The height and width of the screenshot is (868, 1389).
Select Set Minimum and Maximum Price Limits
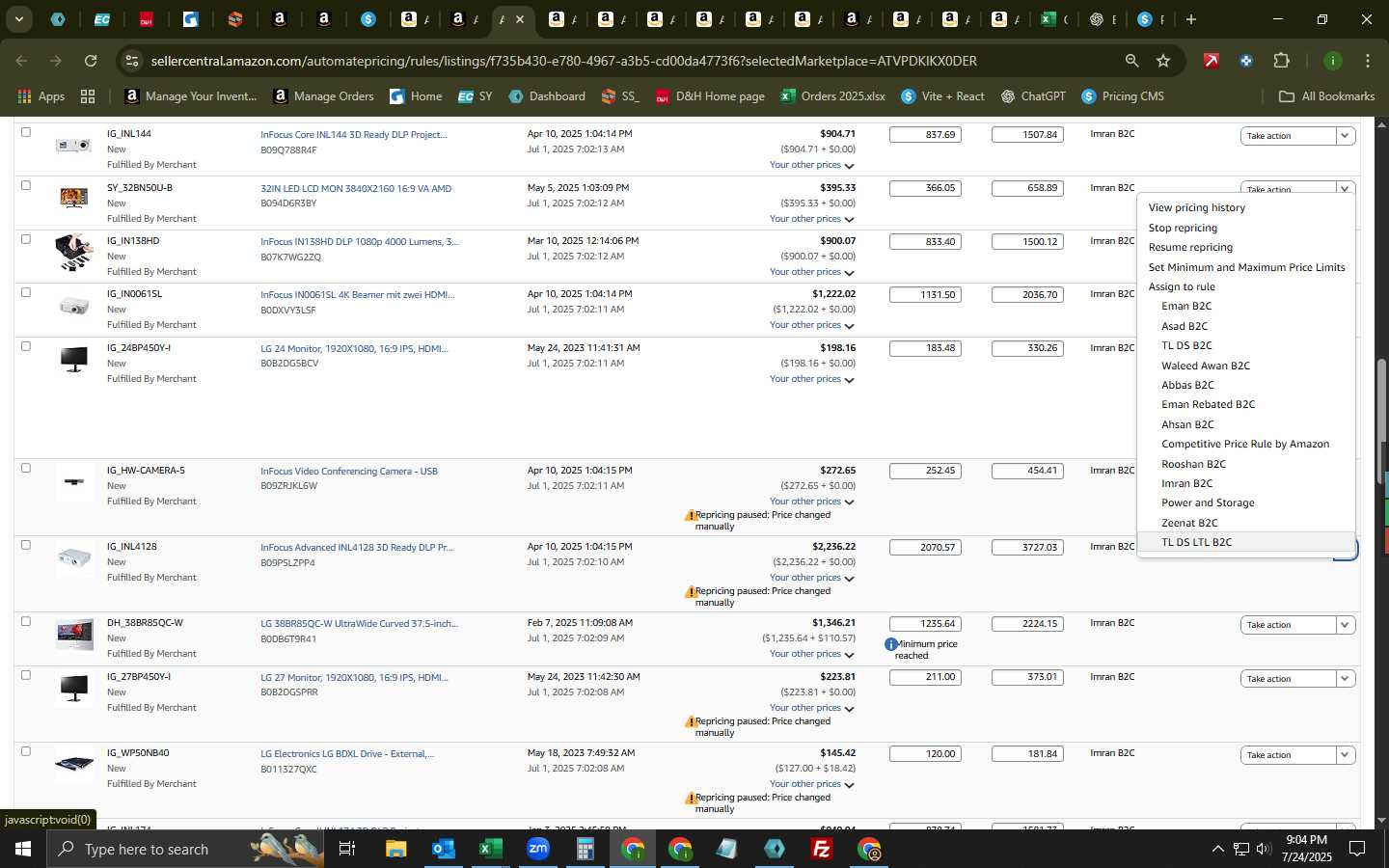coord(1246,267)
